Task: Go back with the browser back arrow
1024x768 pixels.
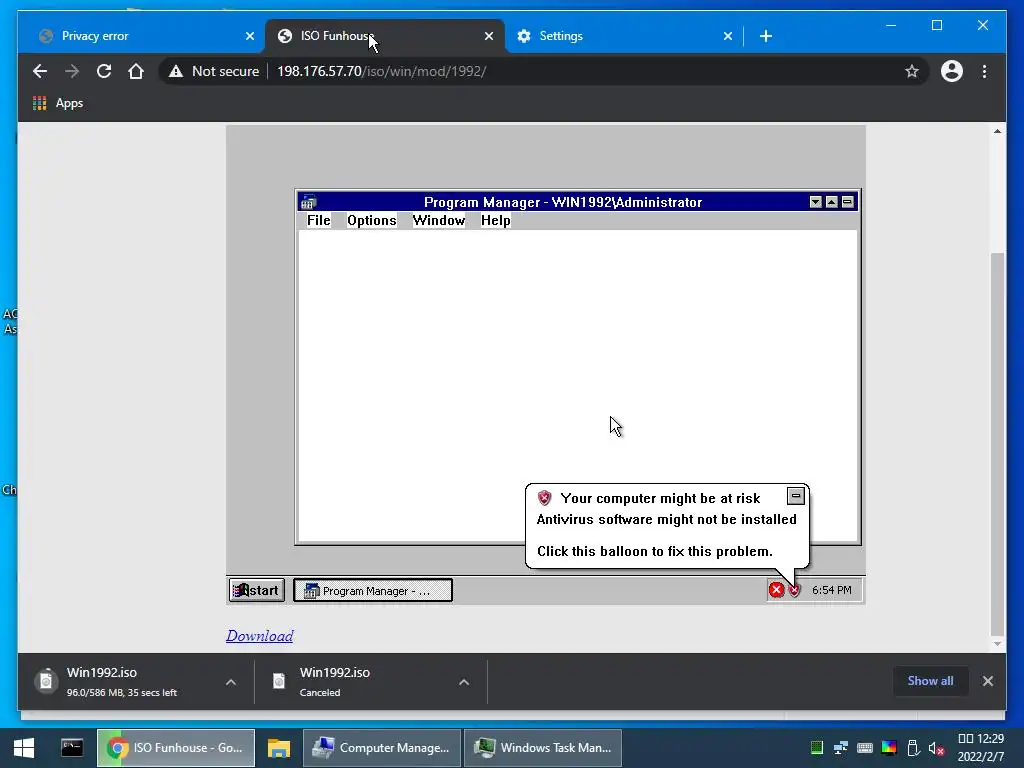Action: point(40,71)
